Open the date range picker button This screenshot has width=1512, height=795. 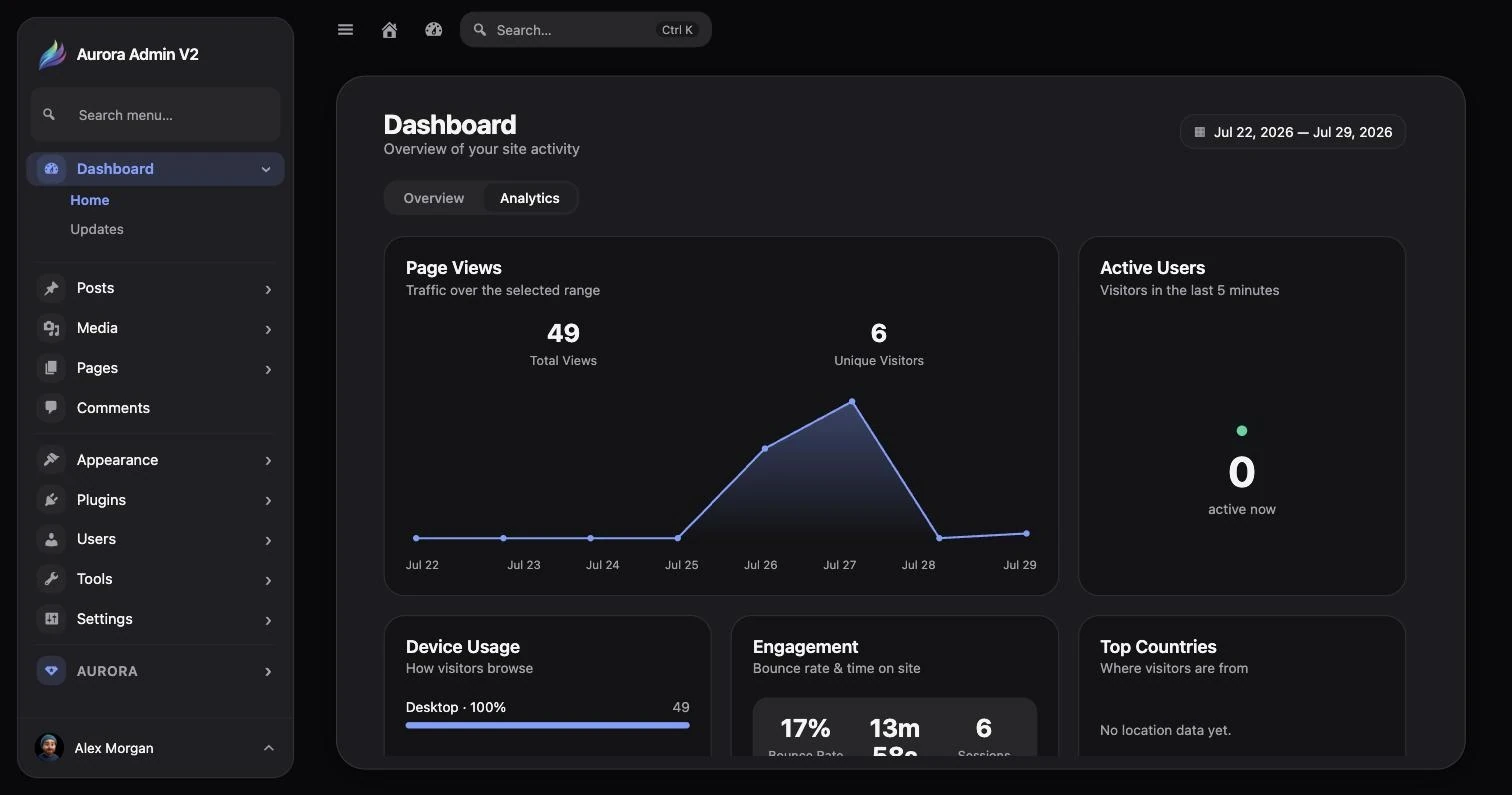tap(1293, 132)
